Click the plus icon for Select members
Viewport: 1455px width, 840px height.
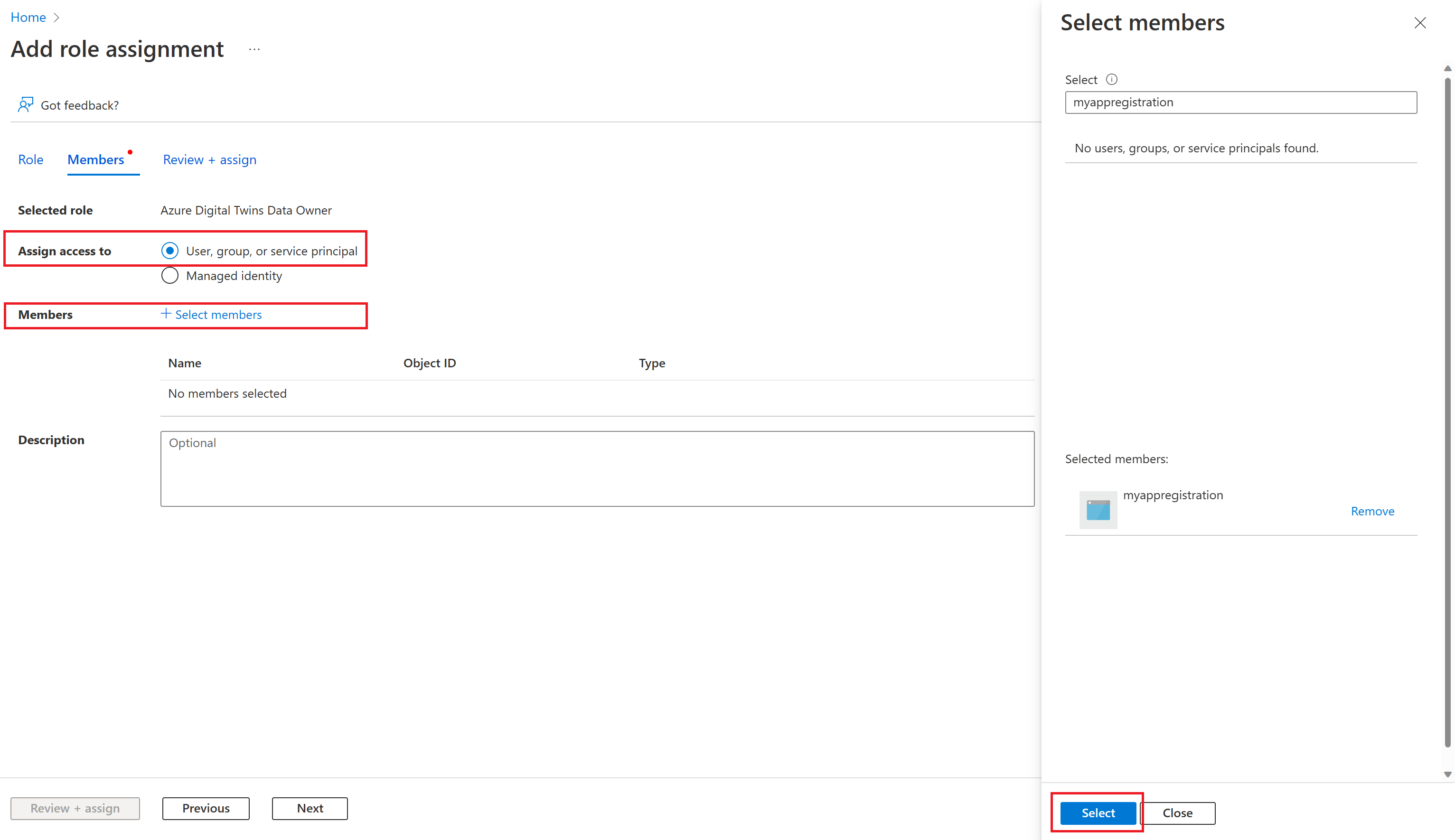pos(166,314)
